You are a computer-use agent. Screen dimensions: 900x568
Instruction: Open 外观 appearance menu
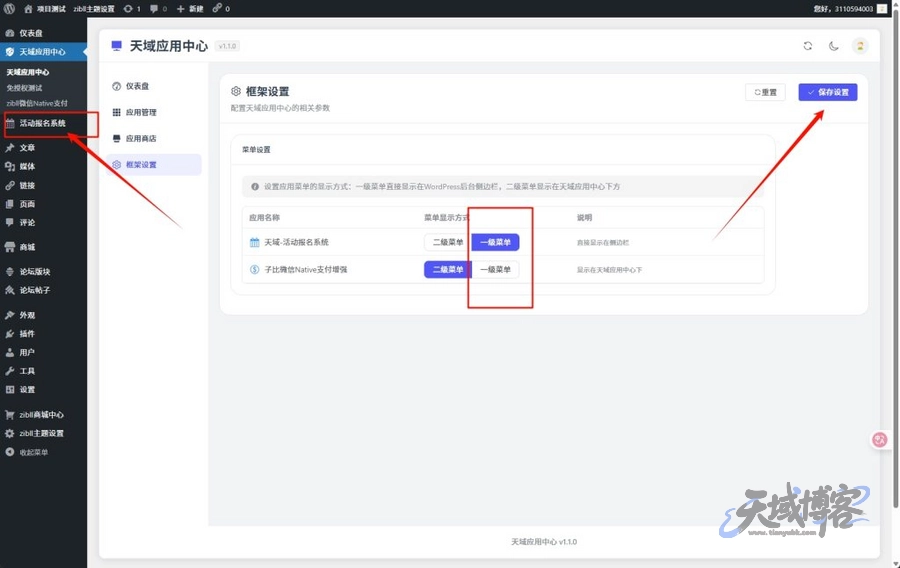click(43, 315)
